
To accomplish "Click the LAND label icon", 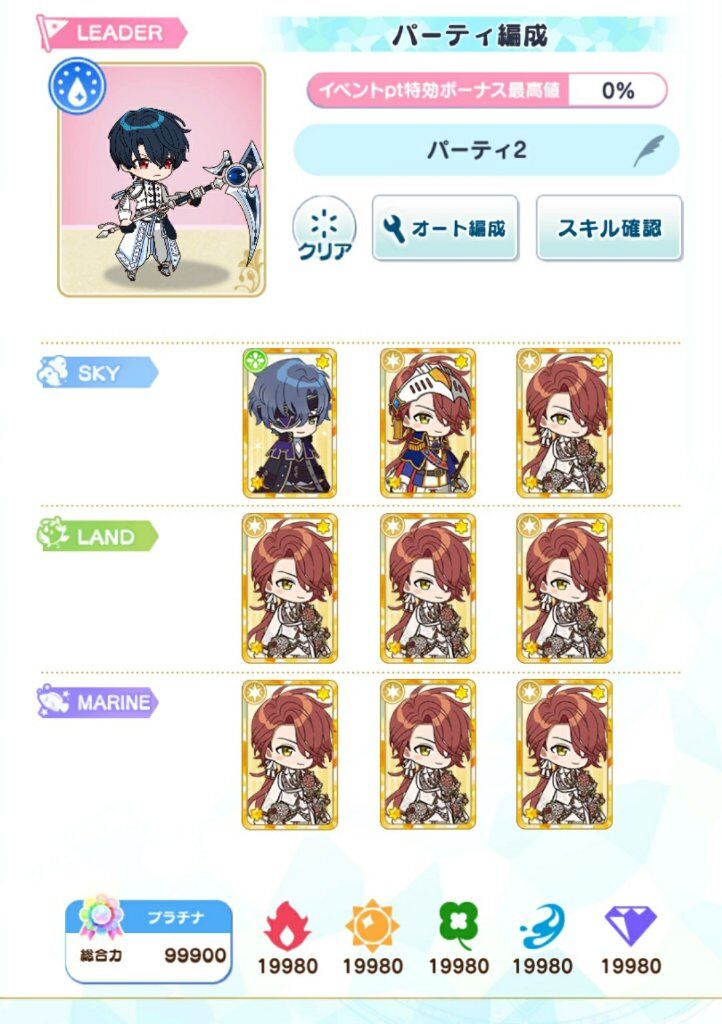I will pos(53,535).
